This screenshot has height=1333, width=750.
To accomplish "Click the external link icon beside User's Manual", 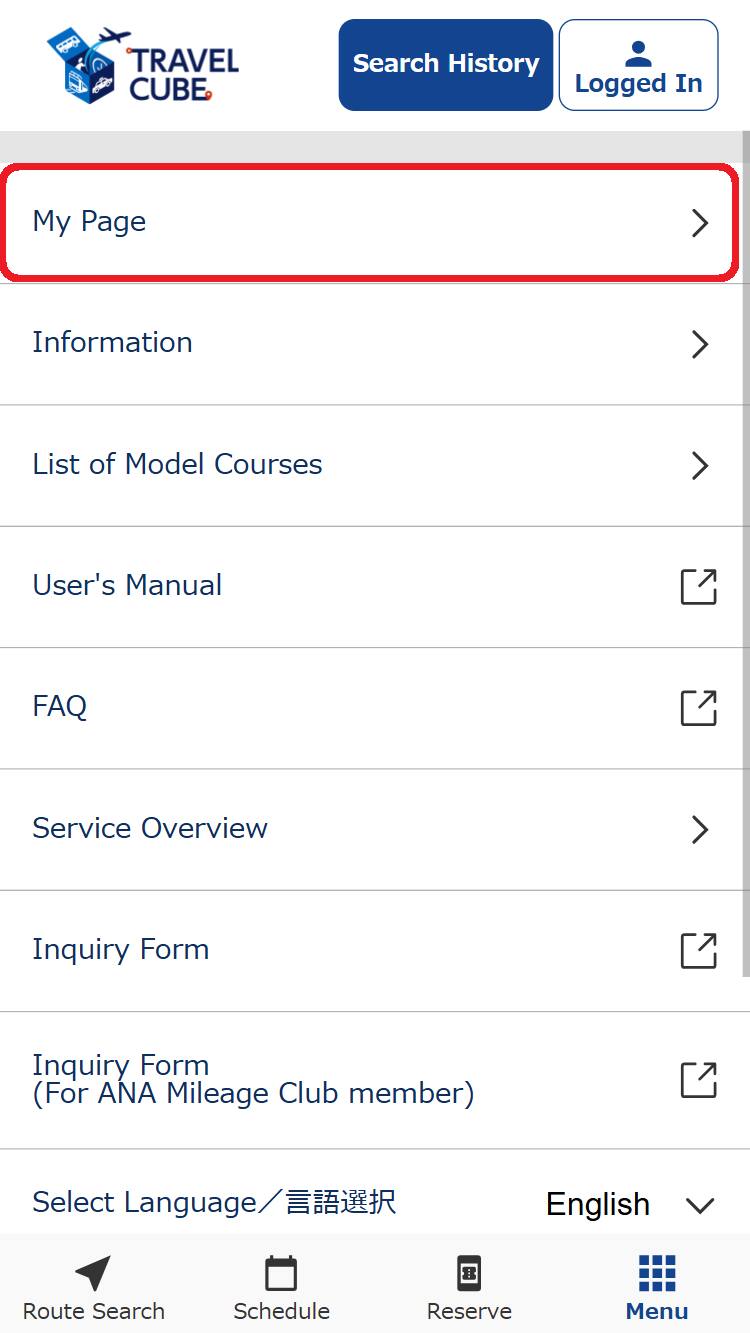I will click(699, 586).
